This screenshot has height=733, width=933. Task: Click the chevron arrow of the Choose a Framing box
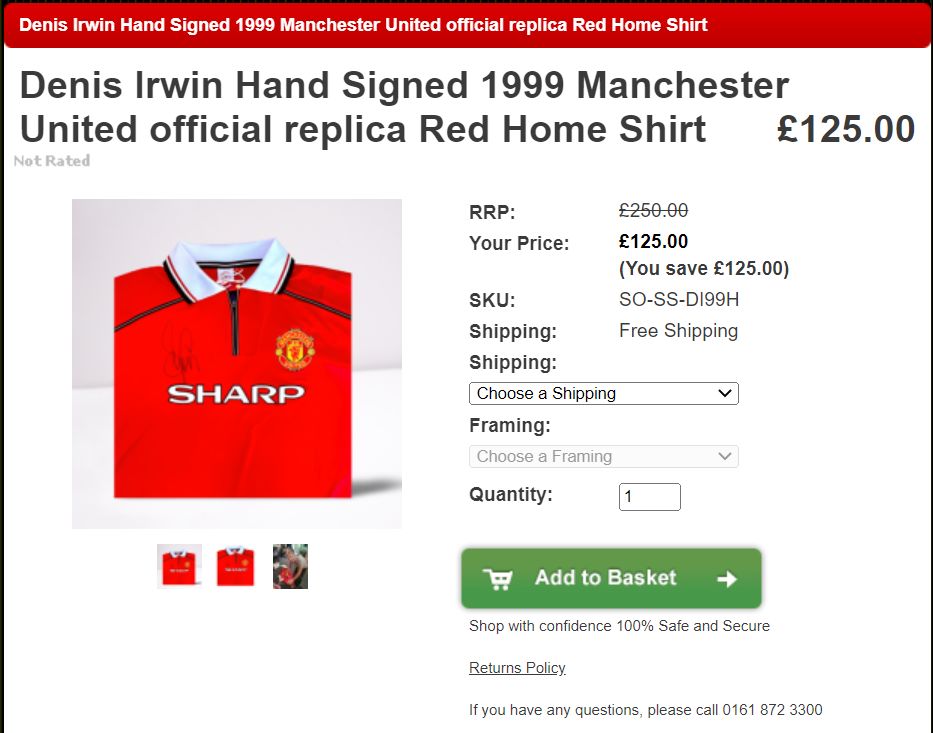click(724, 456)
